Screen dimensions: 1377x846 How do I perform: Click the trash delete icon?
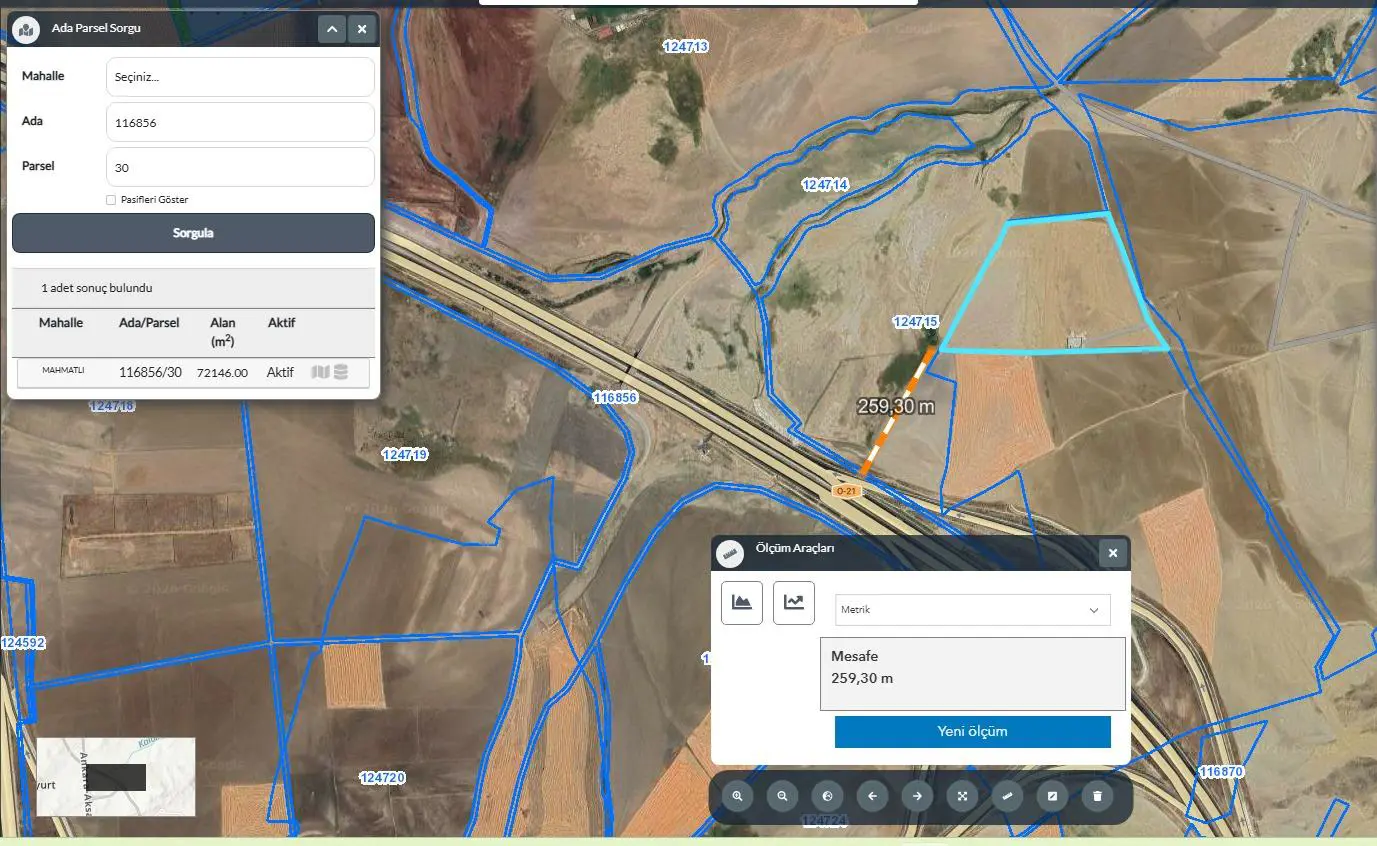[1097, 796]
